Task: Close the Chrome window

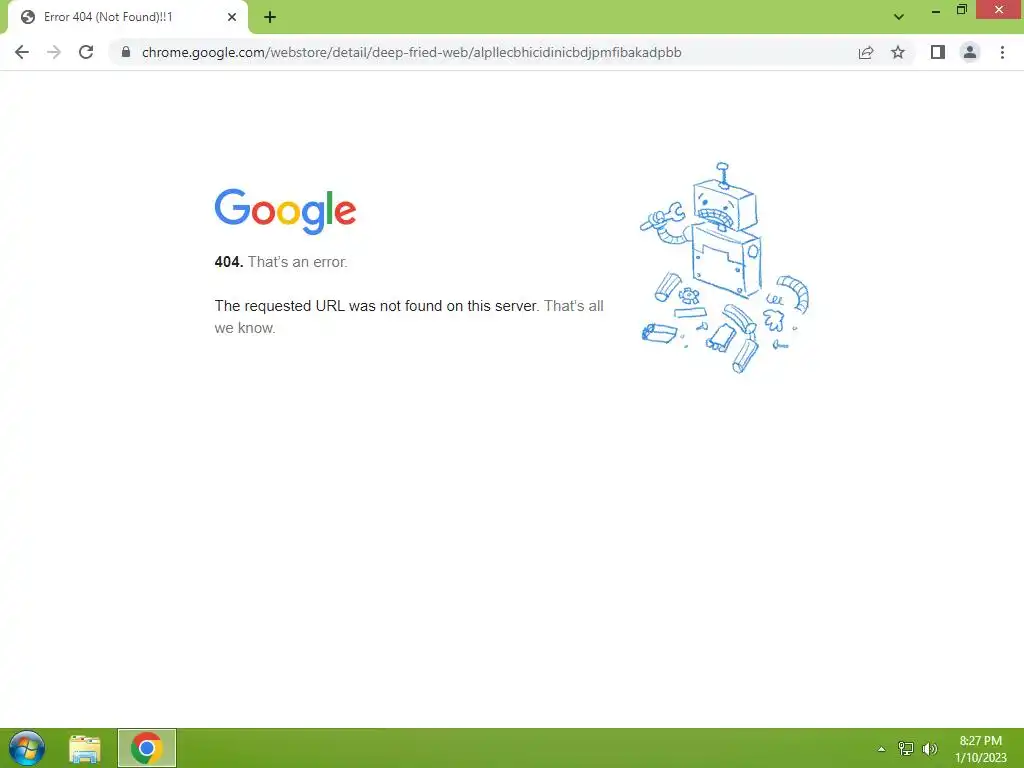Action: click(x=999, y=10)
